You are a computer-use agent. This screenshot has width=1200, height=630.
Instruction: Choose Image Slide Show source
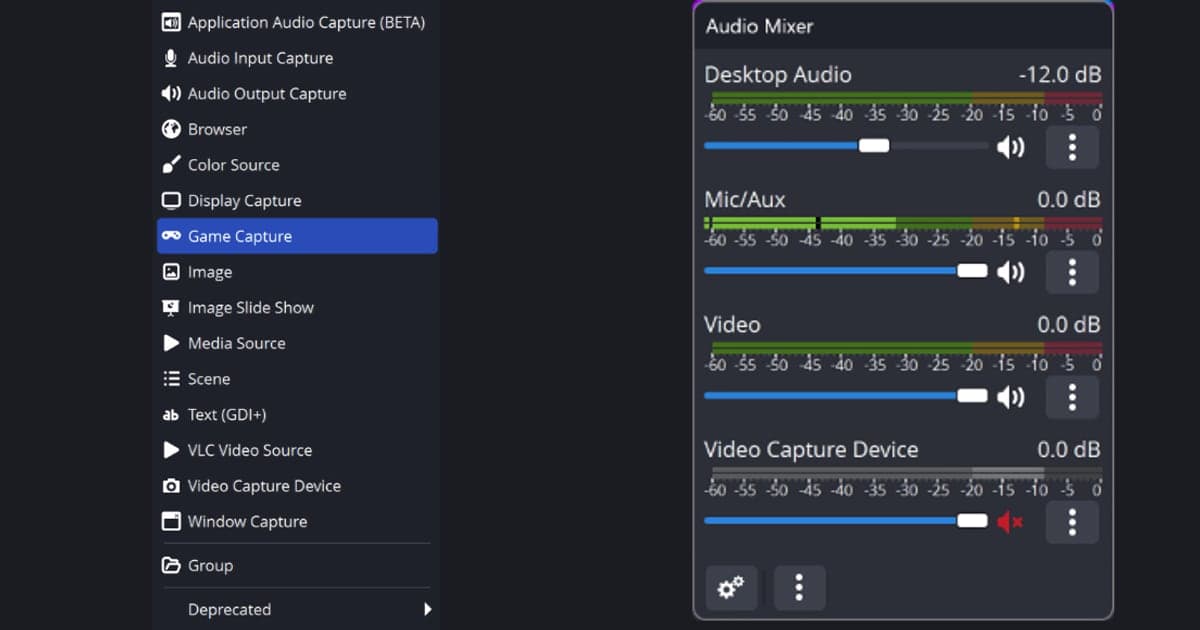pyautogui.click(x=297, y=308)
